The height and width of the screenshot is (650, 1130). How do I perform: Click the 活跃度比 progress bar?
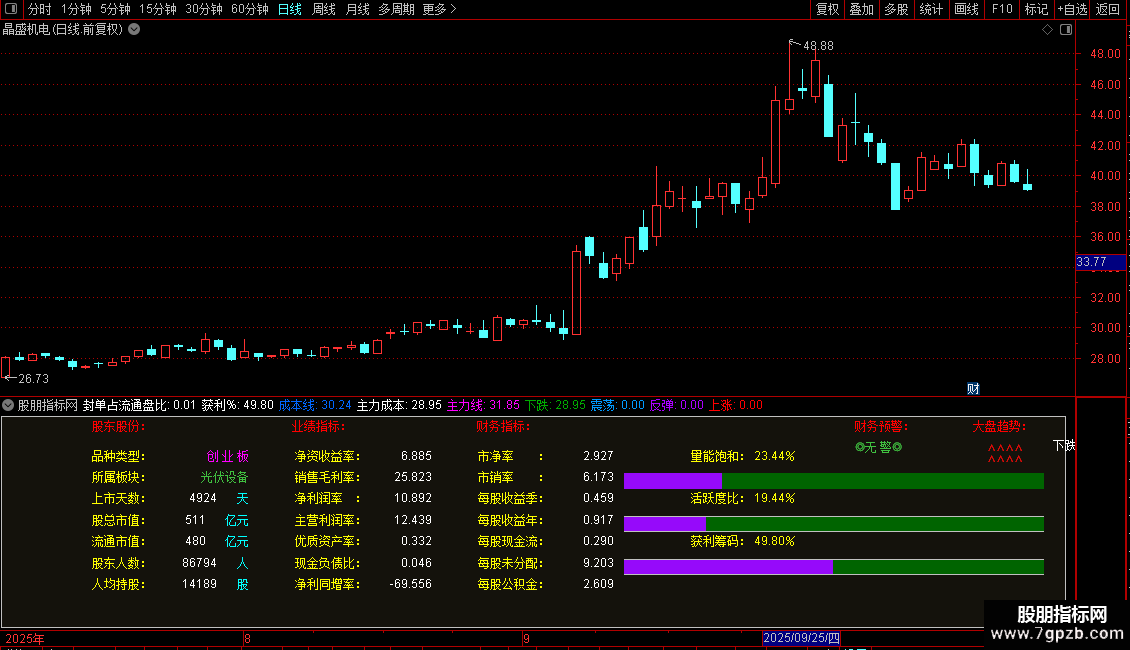[834, 524]
